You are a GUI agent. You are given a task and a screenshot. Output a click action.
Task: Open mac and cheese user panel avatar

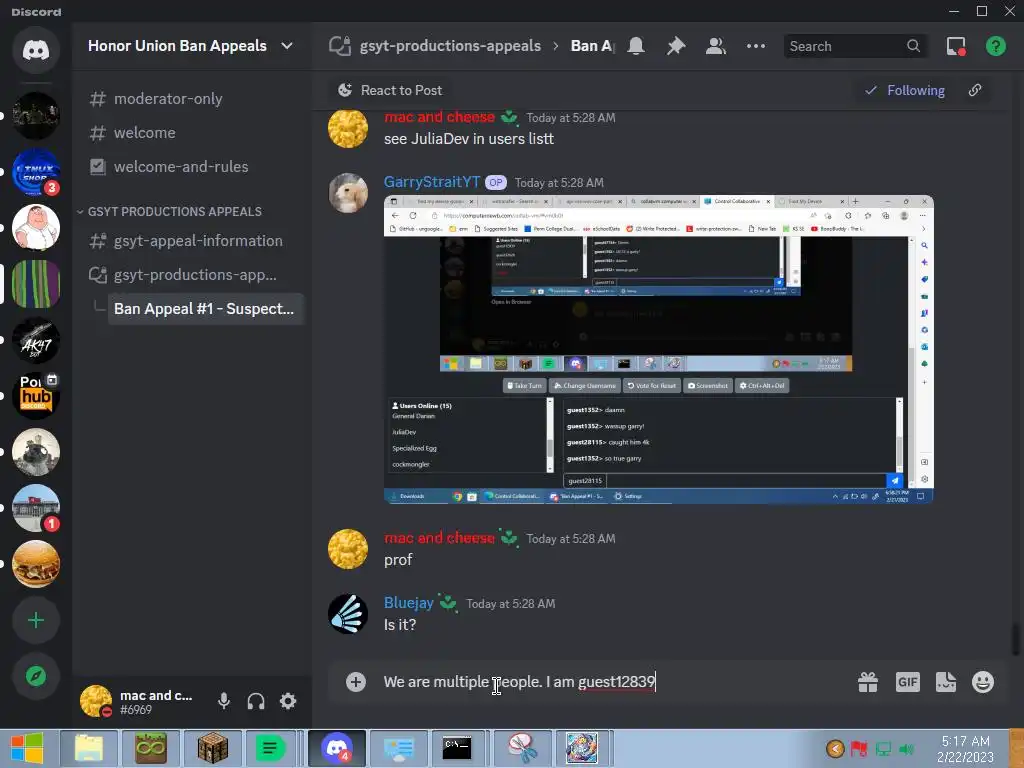pyautogui.click(x=95, y=701)
